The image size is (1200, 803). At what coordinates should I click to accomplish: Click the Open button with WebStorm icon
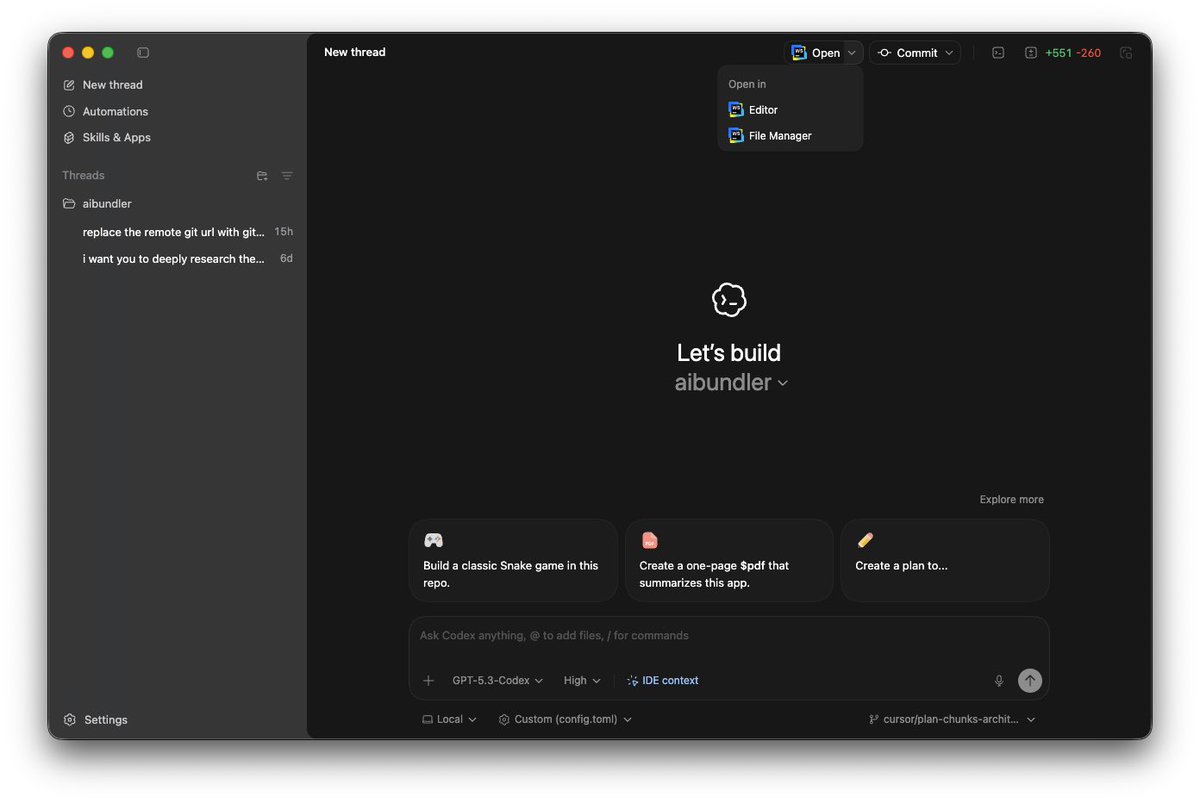(814, 53)
